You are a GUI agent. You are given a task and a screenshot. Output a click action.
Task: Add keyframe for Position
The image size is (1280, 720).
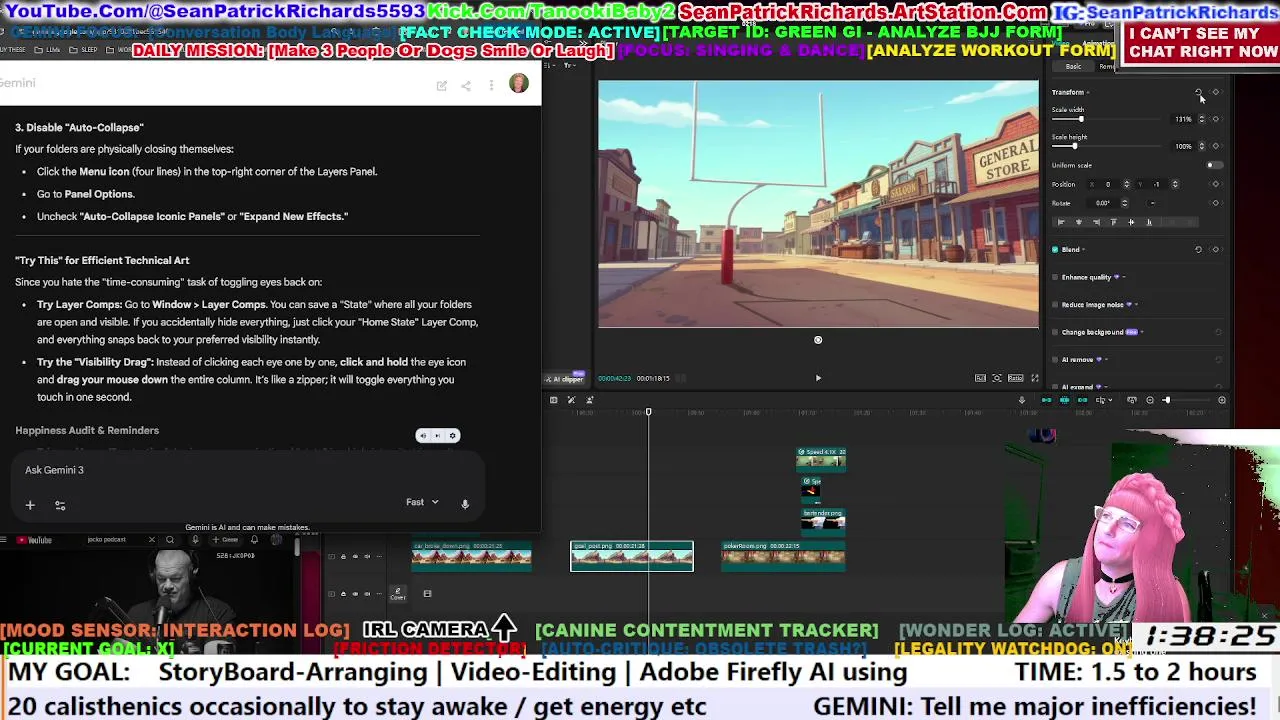[x=1216, y=184]
